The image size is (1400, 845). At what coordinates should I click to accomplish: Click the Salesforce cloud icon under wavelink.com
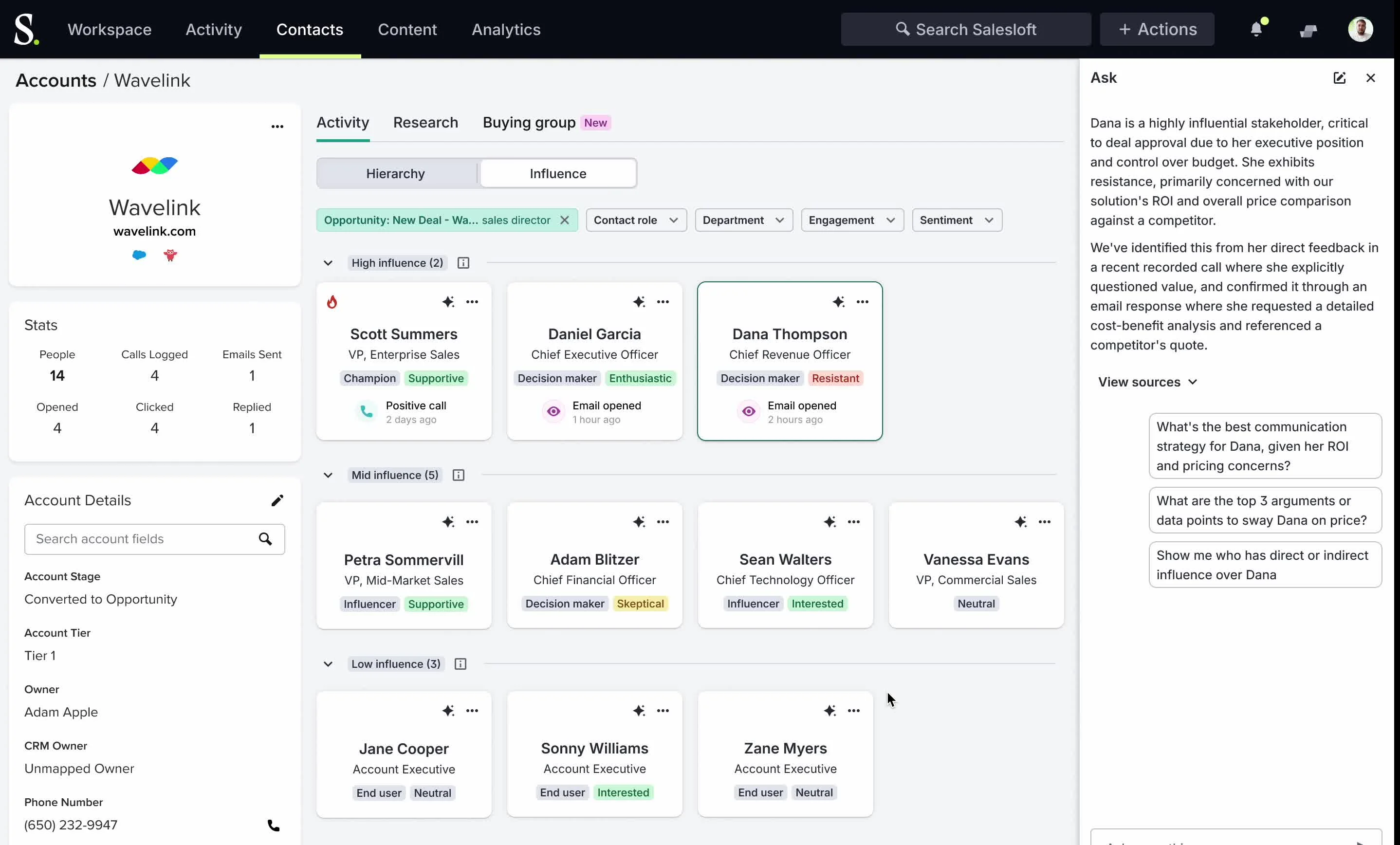click(139, 255)
